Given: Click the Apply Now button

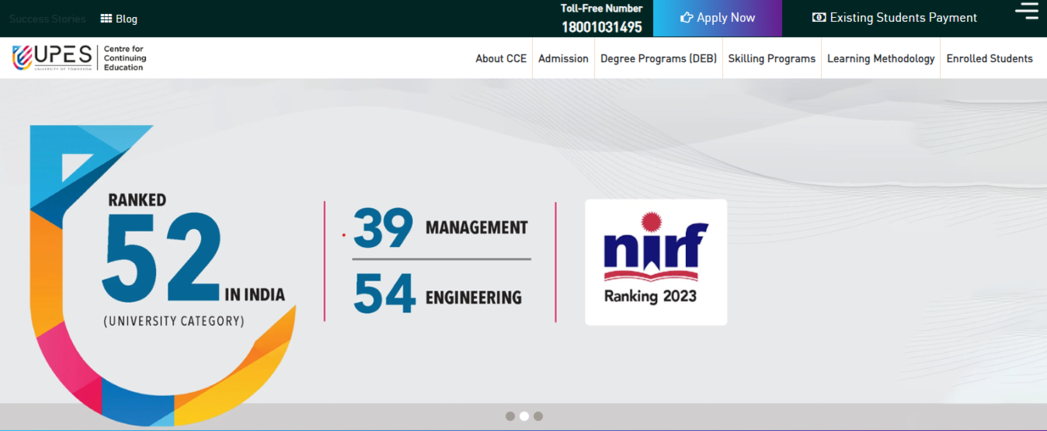Looking at the screenshot, I should (717, 18).
